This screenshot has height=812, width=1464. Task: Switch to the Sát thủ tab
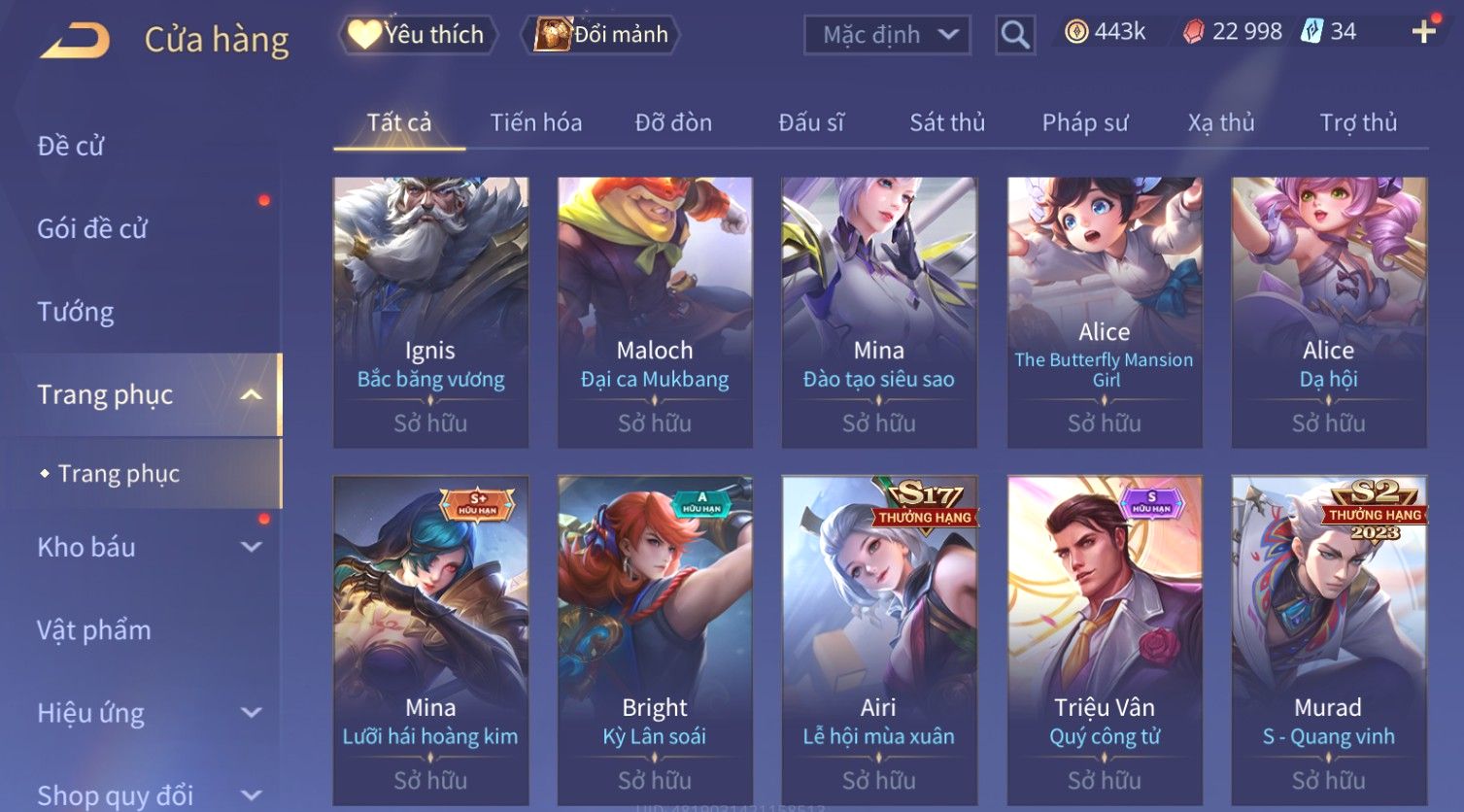947,122
